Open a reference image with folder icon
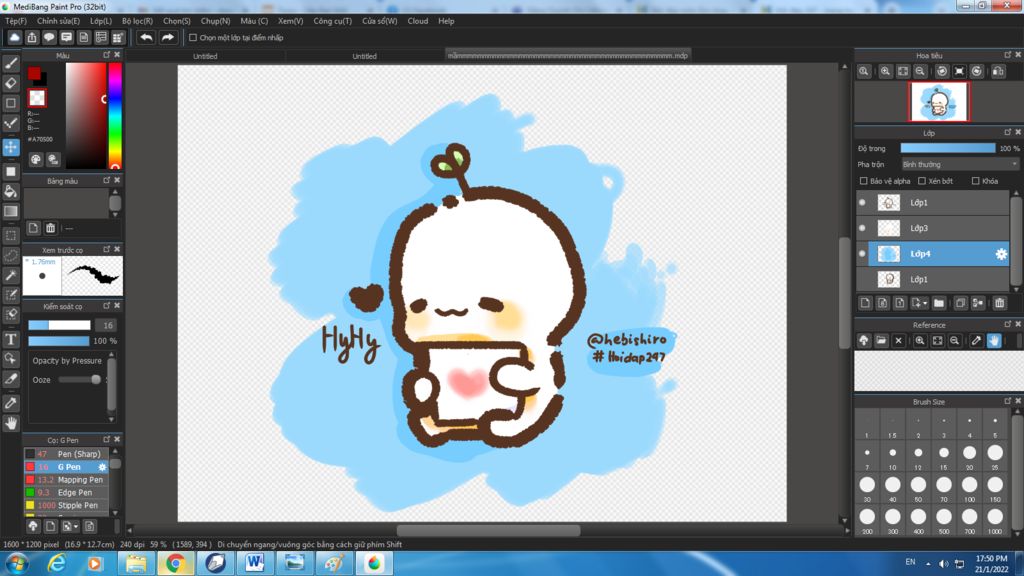The image size is (1024, 576). pos(881,340)
